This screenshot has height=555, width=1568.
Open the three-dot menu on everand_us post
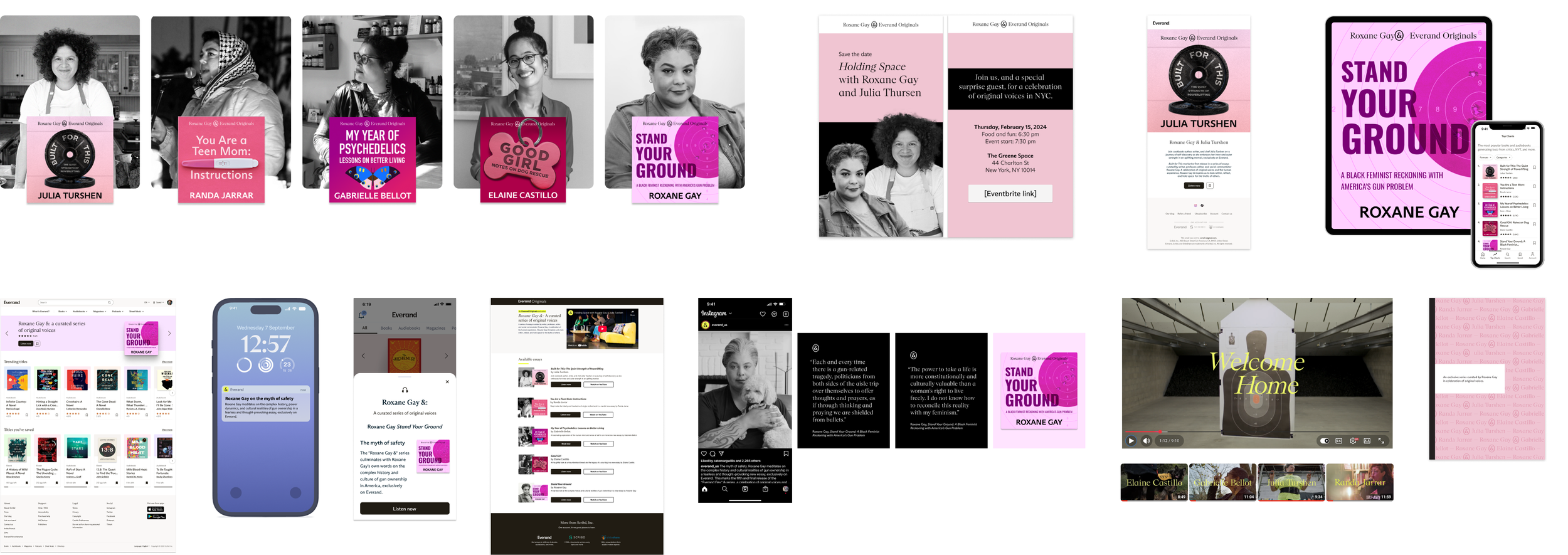click(787, 325)
